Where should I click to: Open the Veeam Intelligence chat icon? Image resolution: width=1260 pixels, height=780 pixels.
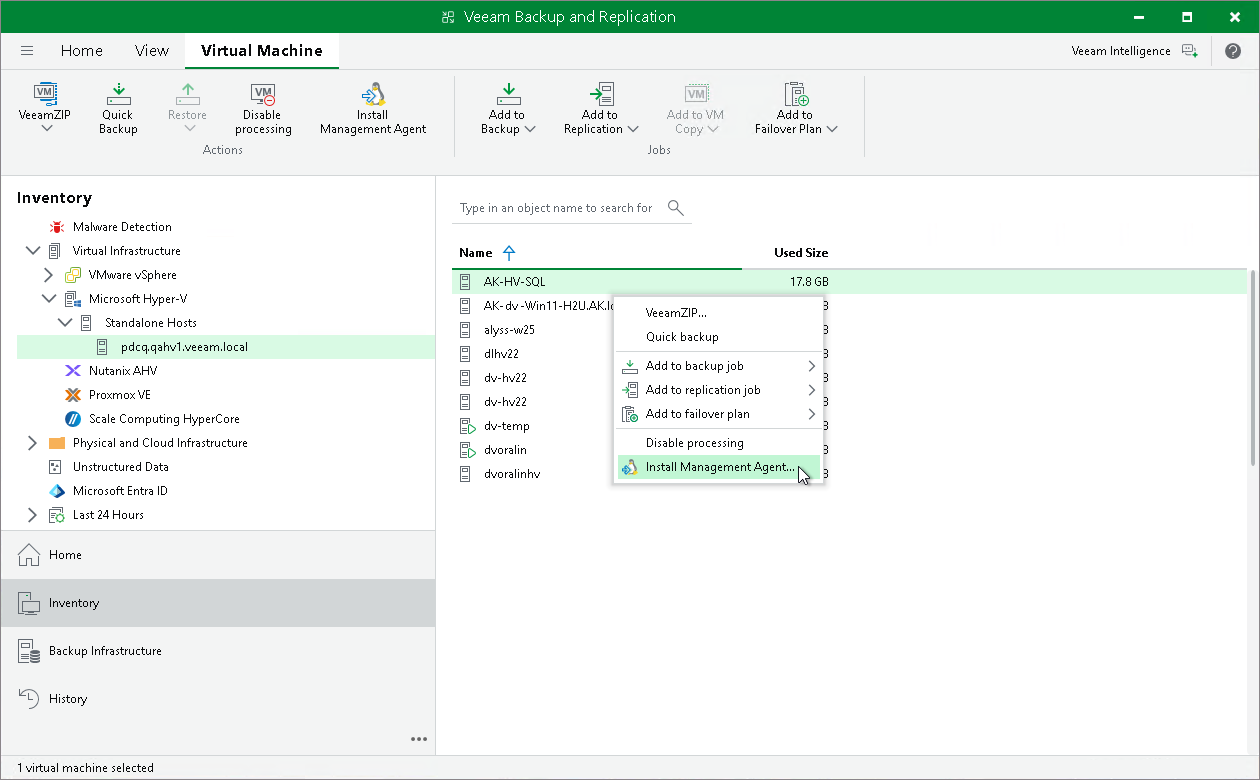click(1189, 51)
